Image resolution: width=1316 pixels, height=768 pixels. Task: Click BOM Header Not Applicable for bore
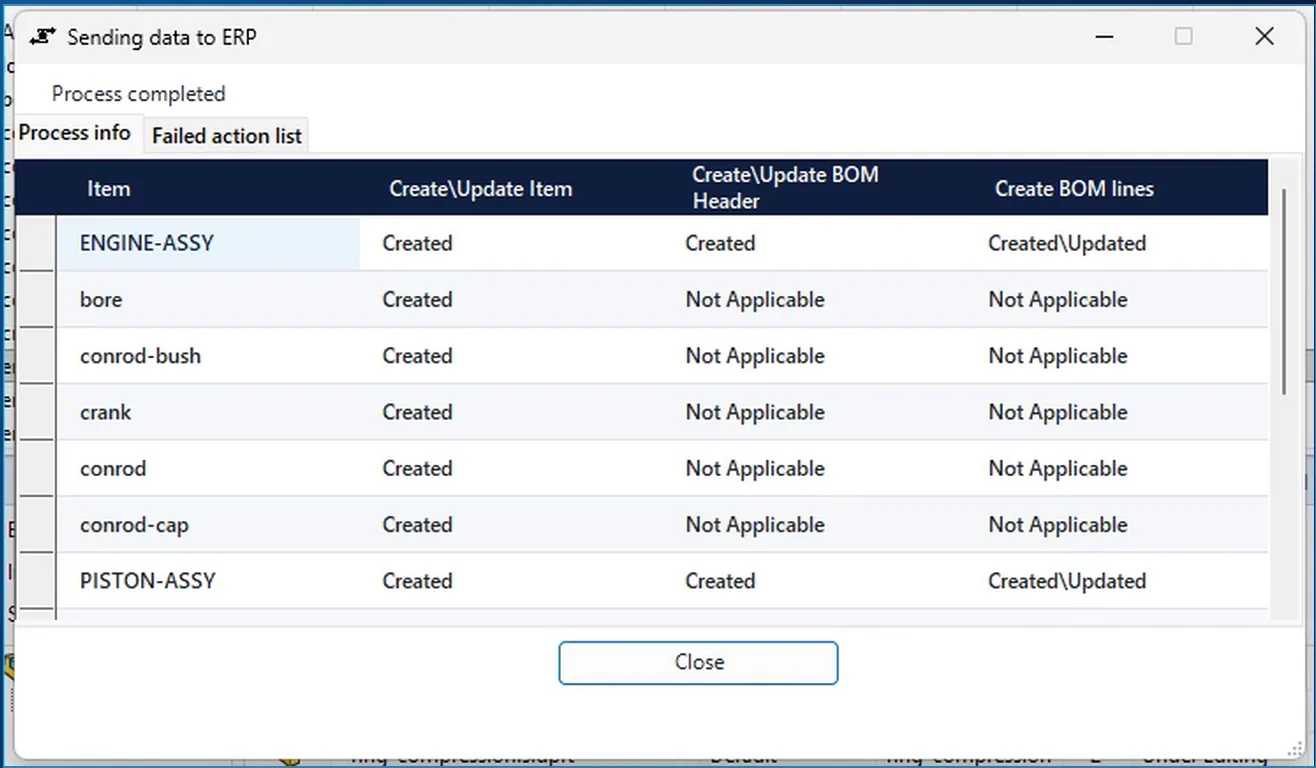point(755,299)
